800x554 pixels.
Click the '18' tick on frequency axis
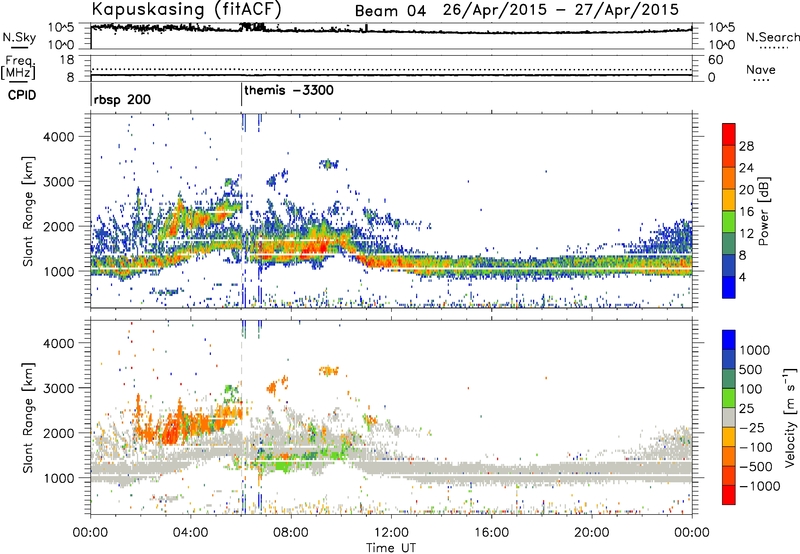[67, 60]
